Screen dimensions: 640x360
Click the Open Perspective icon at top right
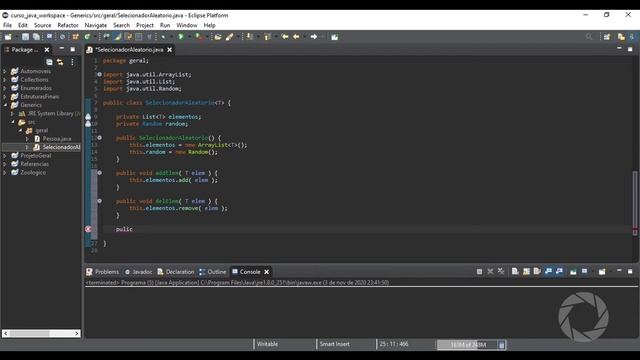point(607,37)
